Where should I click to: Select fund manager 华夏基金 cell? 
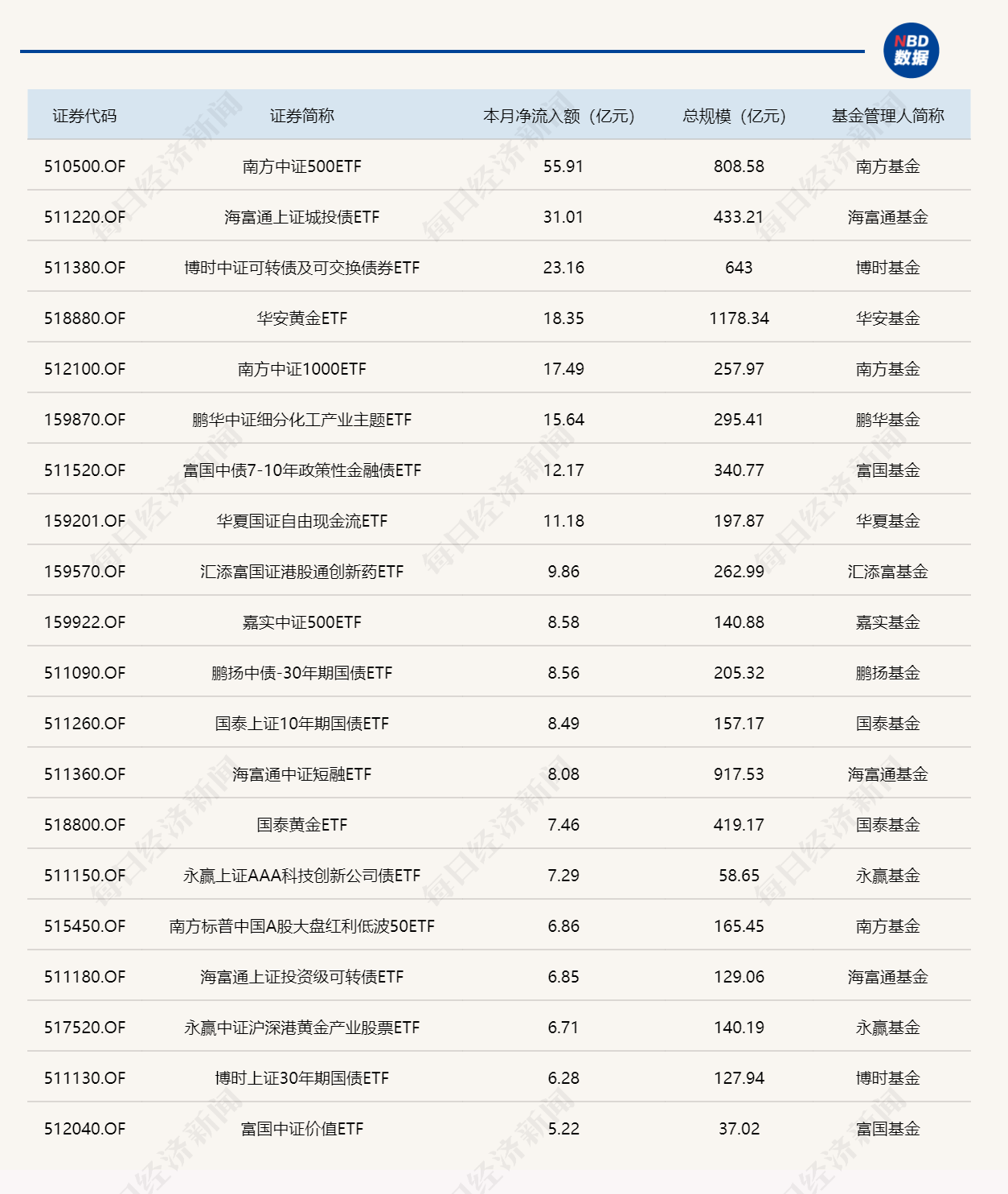click(887, 520)
